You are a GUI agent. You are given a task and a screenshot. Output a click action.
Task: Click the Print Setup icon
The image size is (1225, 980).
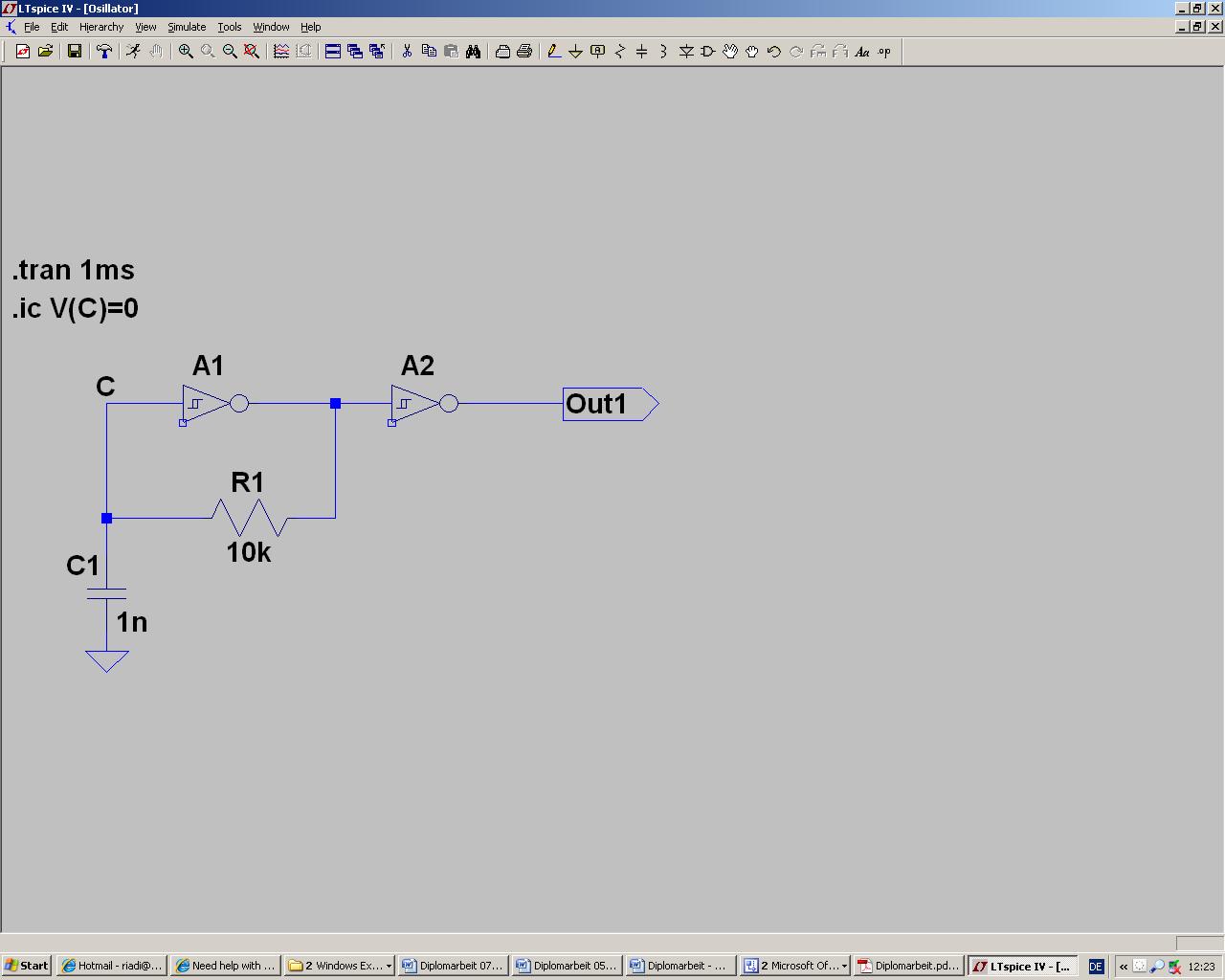(502, 52)
